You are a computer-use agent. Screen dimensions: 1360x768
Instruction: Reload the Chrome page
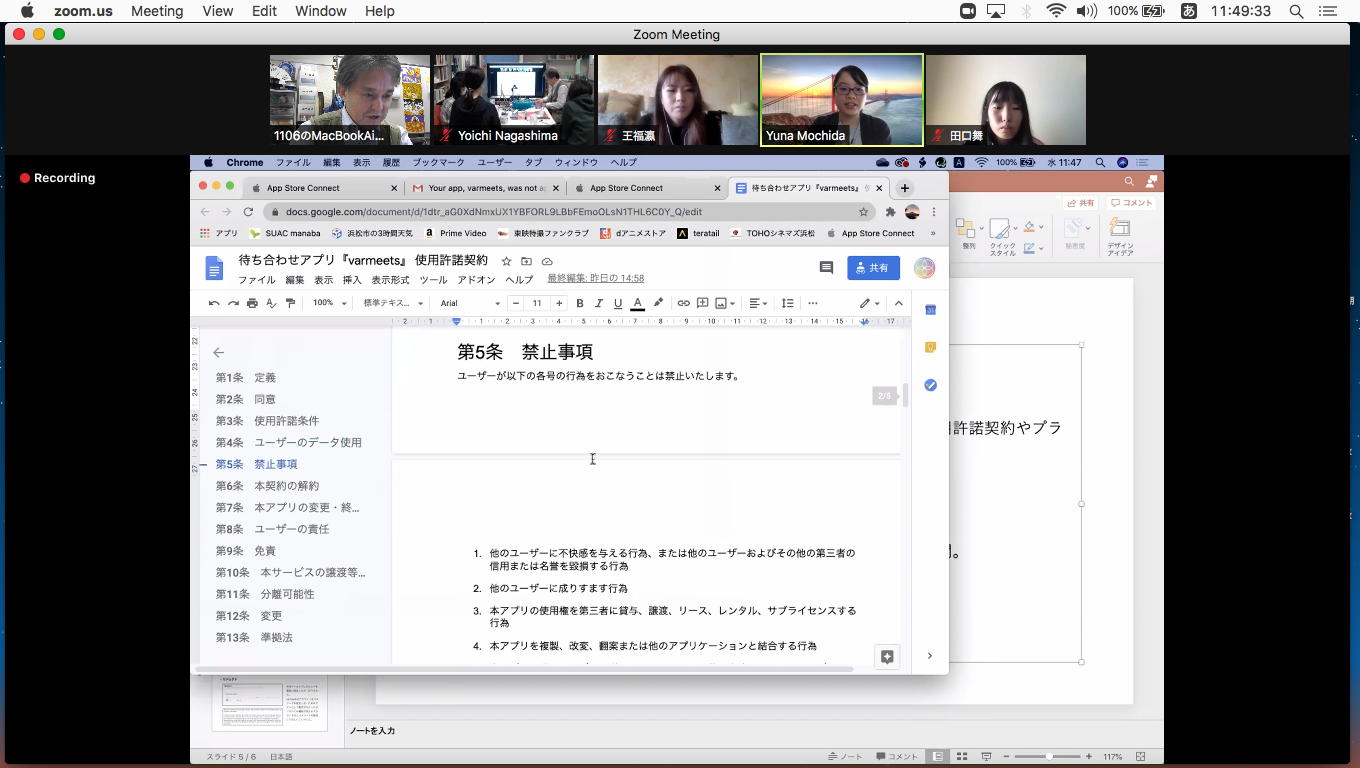pyautogui.click(x=248, y=212)
